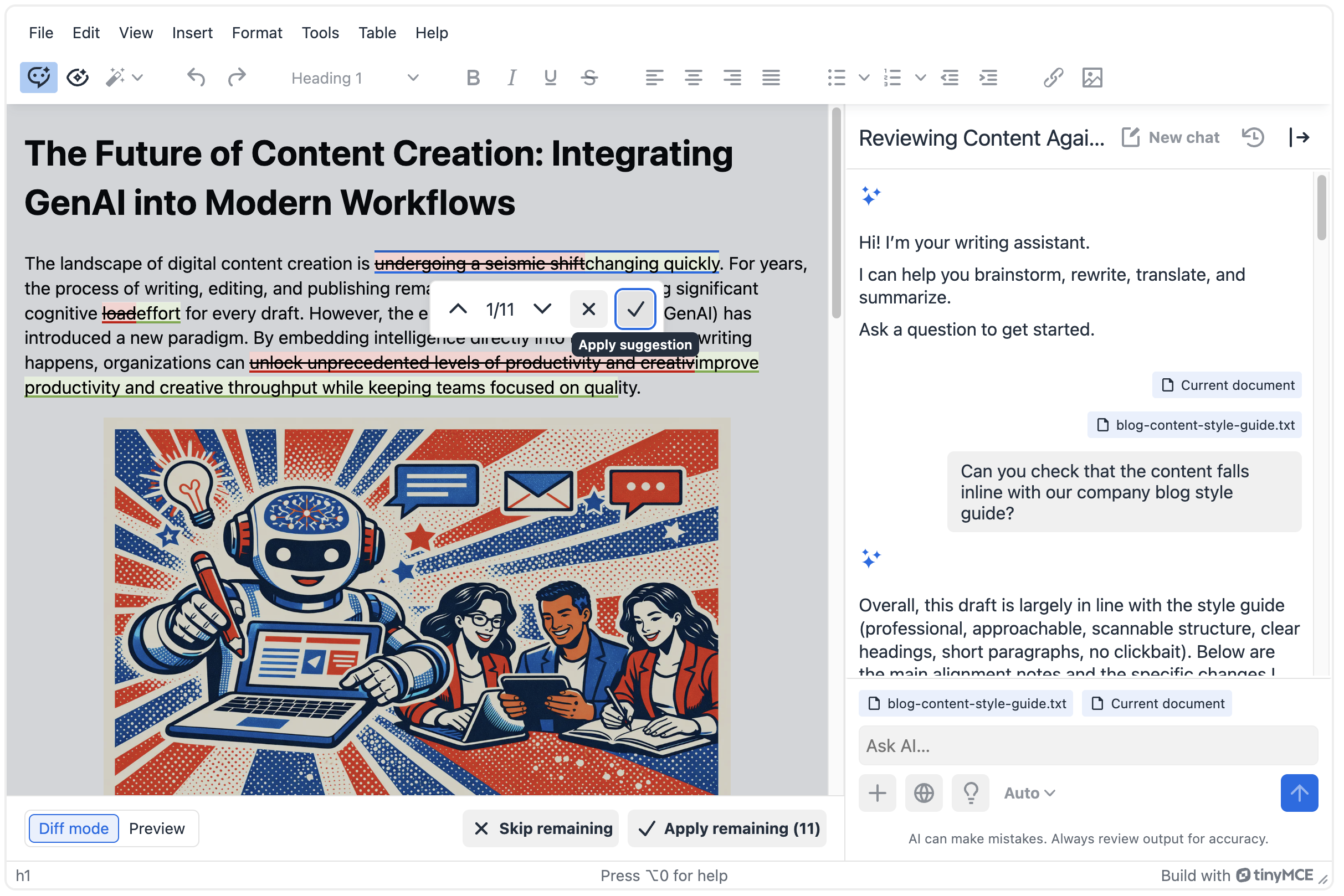Send message with blue arrow button
The height and width of the screenshot is (896, 1344).
click(x=1299, y=793)
